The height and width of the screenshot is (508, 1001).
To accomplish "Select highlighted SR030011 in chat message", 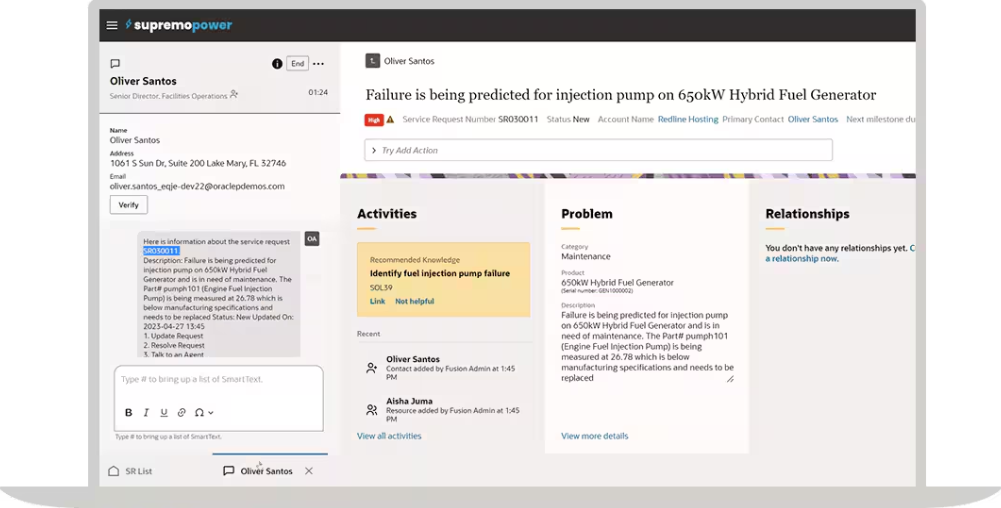I will (161, 251).
